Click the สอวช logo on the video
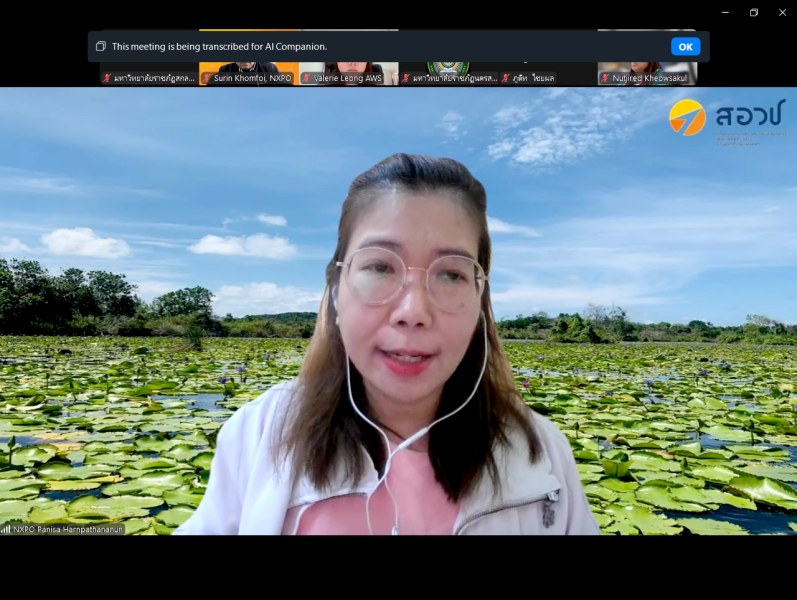 point(727,120)
